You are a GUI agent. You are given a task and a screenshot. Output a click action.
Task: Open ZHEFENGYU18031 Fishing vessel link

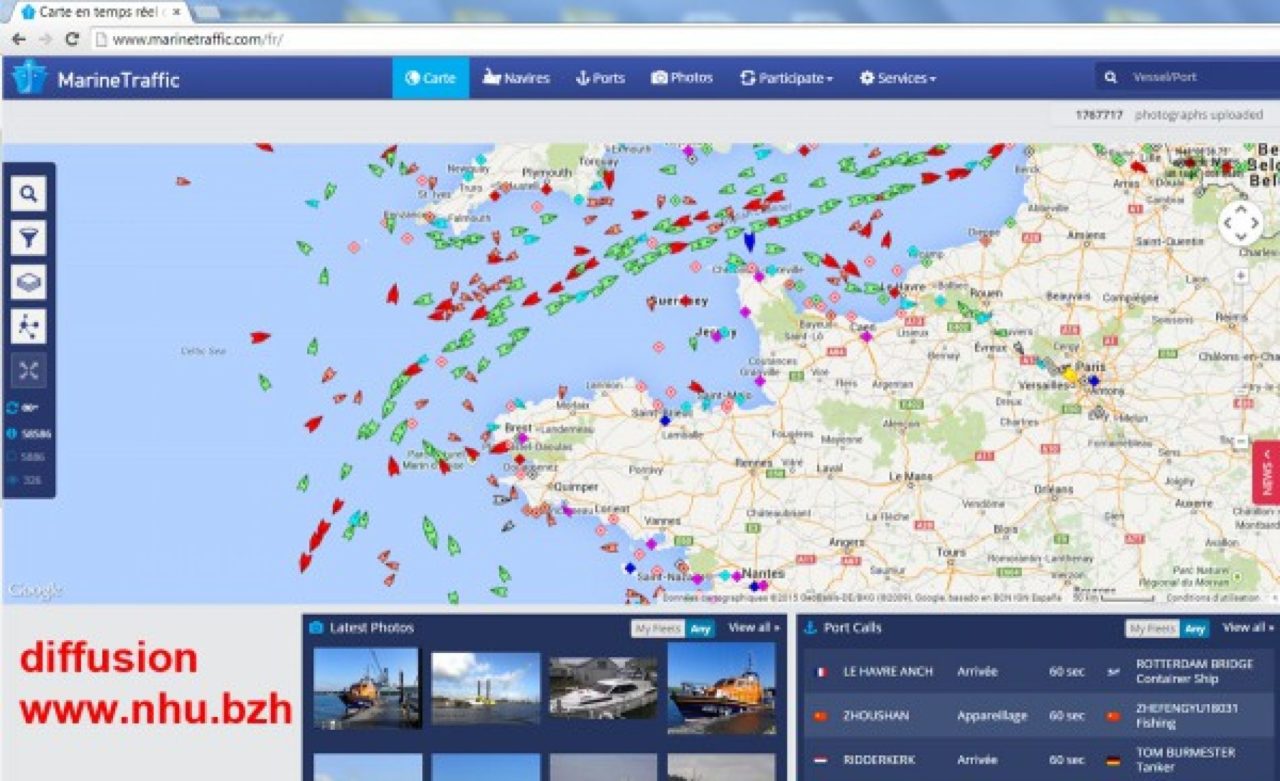tap(1187, 715)
